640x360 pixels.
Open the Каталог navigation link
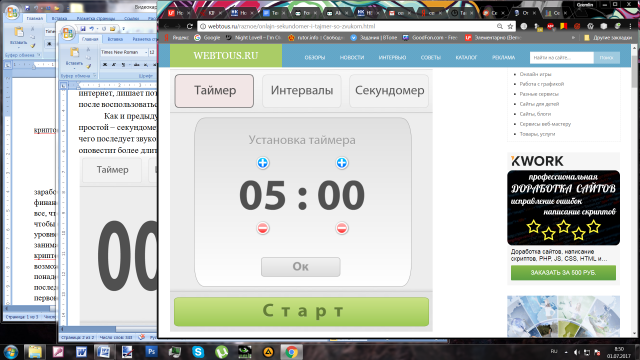(x=466, y=58)
